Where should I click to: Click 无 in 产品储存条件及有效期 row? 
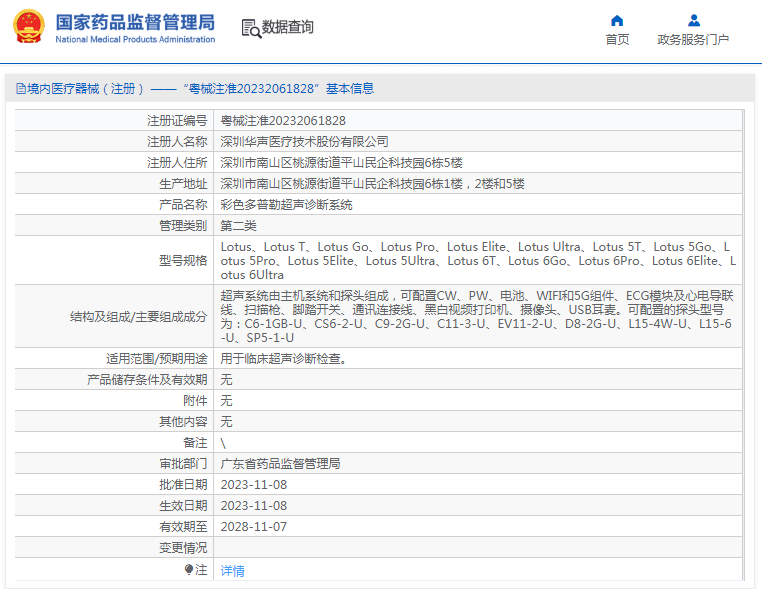tap(226, 380)
